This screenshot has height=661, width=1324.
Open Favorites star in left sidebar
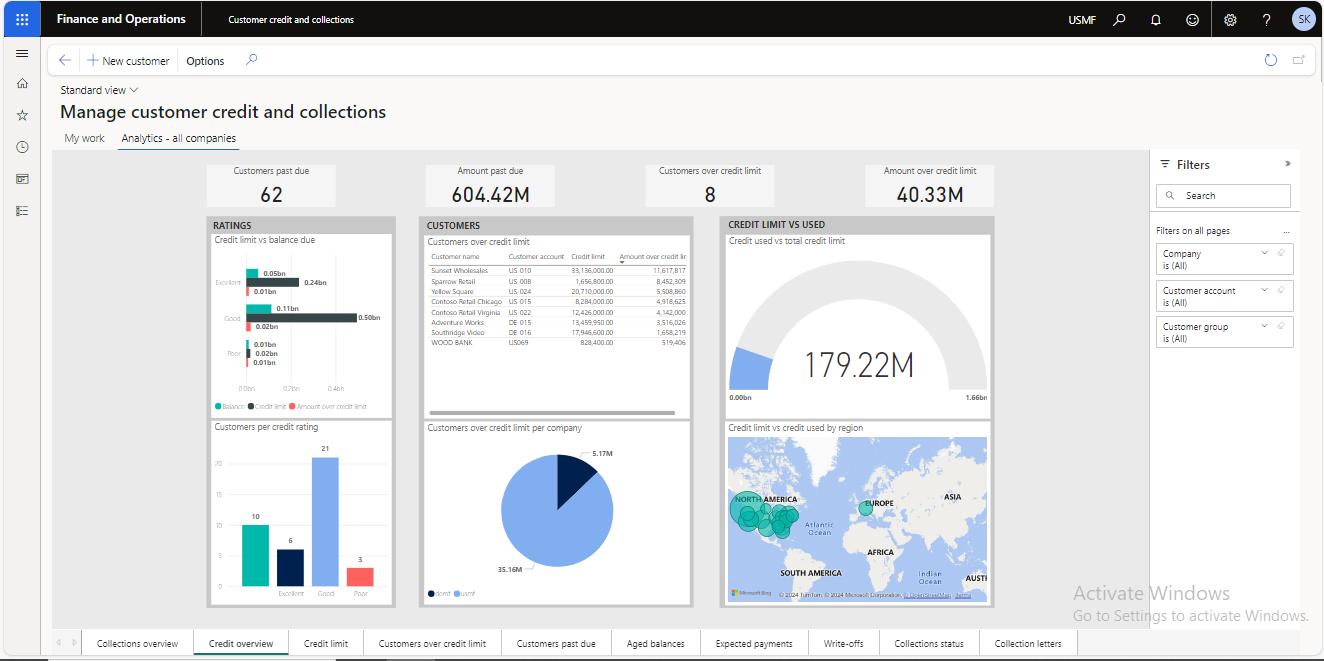pos(22,116)
